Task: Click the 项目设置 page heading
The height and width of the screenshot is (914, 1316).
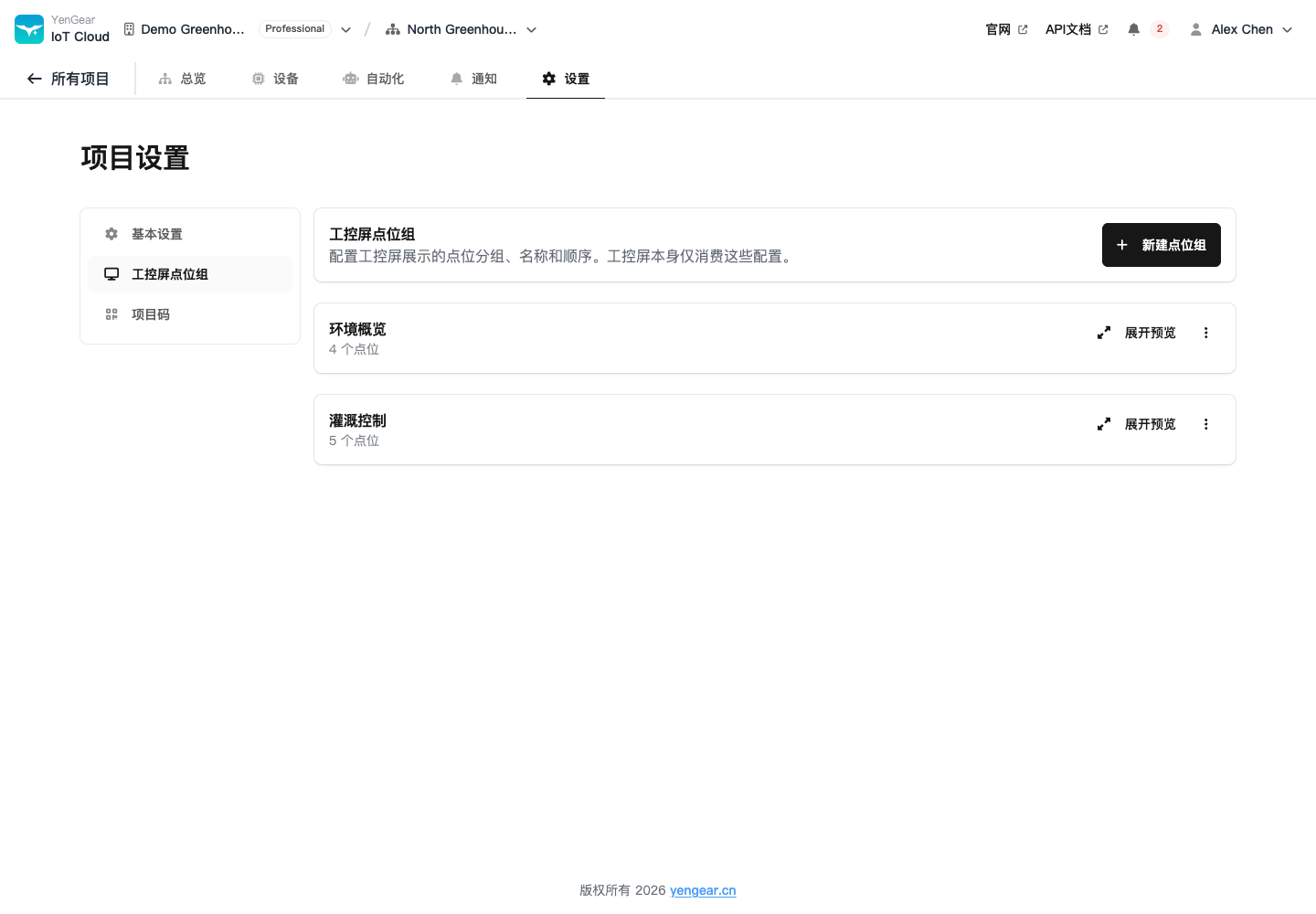Action: point(135,158)
